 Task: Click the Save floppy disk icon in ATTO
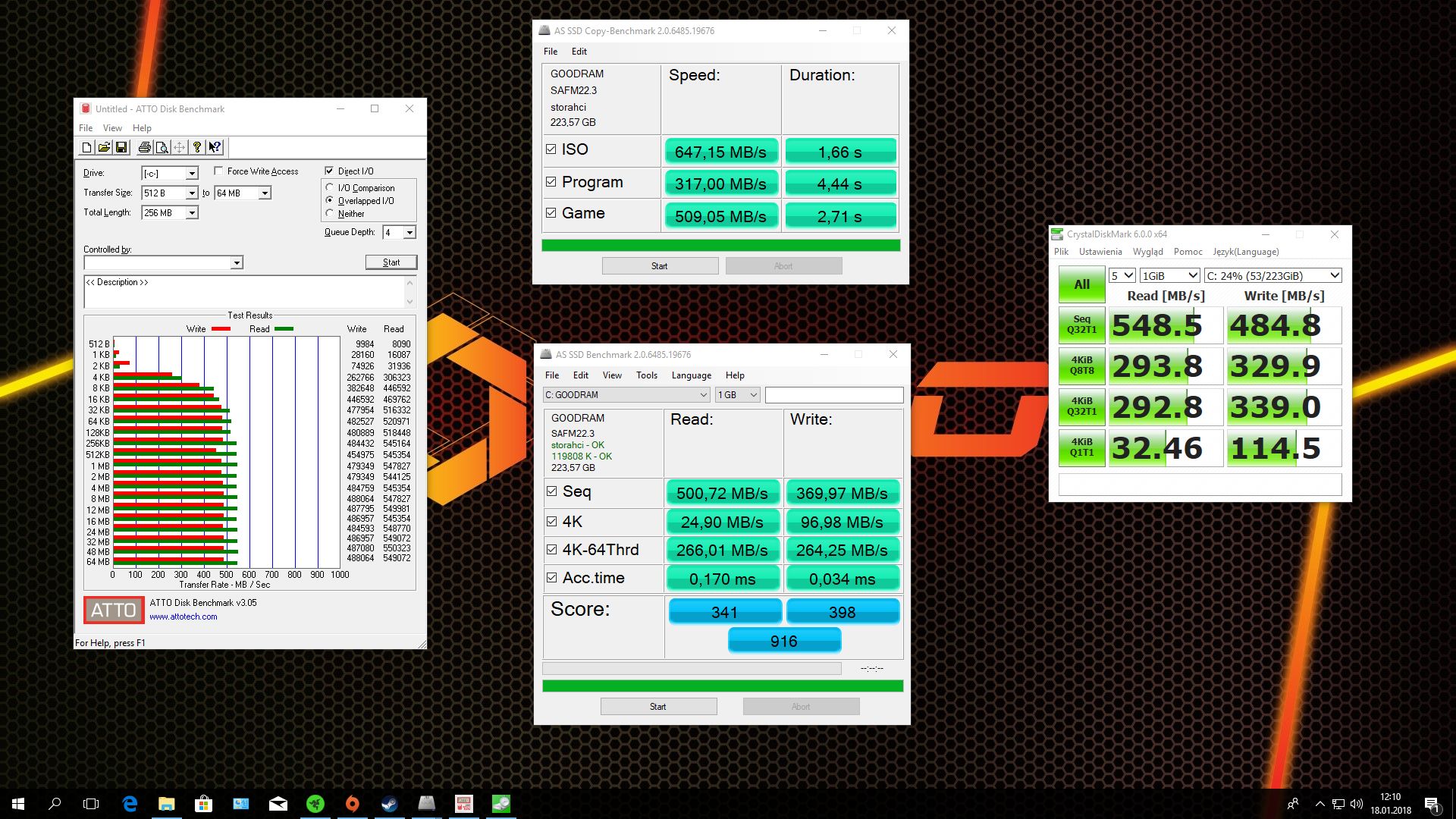121,147
